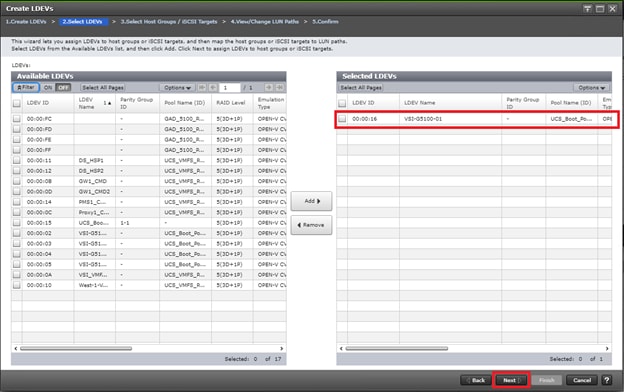Select All Pages in Selected LDEVs

[x=361, y=87]
